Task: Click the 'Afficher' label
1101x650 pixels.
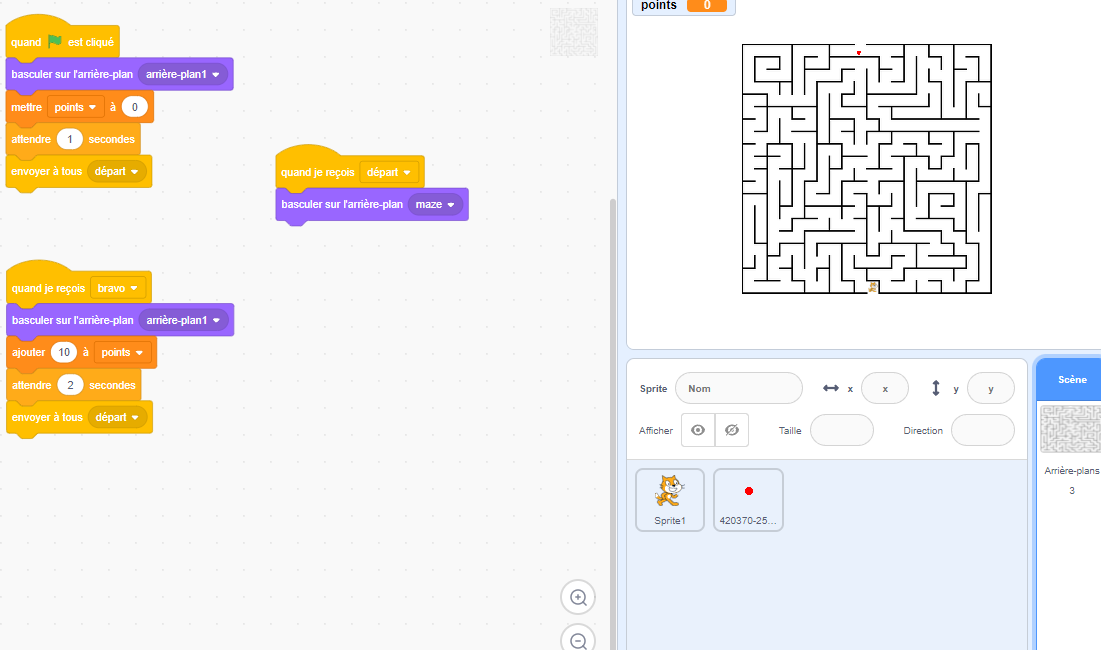Action: [x=656, y=430]
